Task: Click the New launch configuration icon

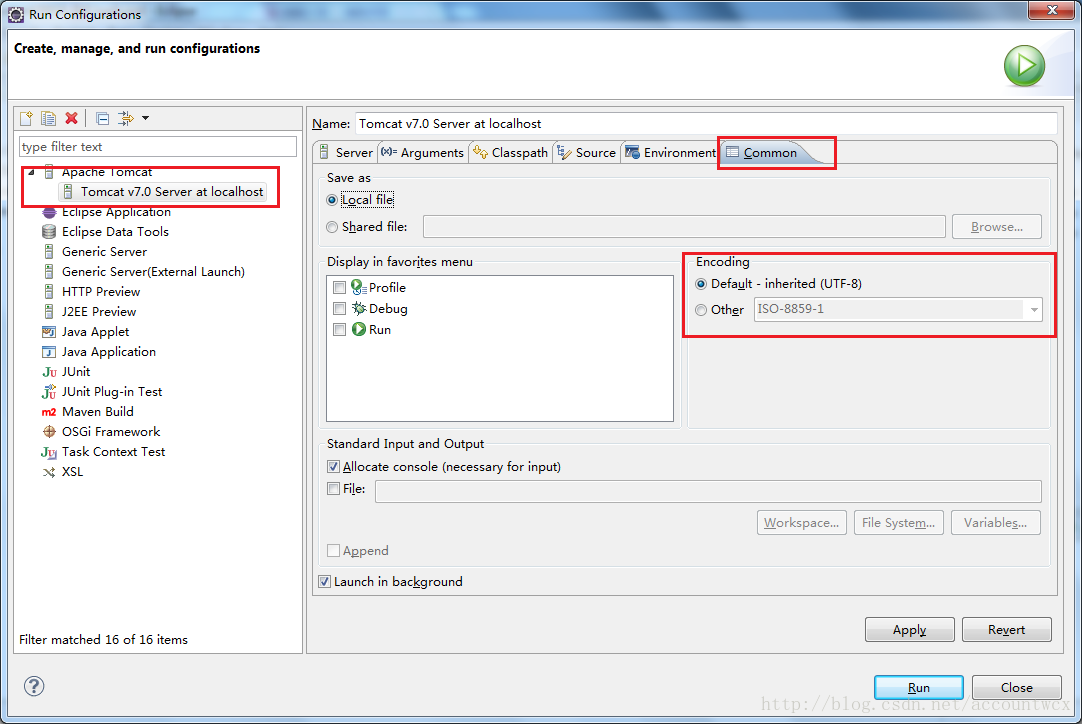Action: click(26, 118)
